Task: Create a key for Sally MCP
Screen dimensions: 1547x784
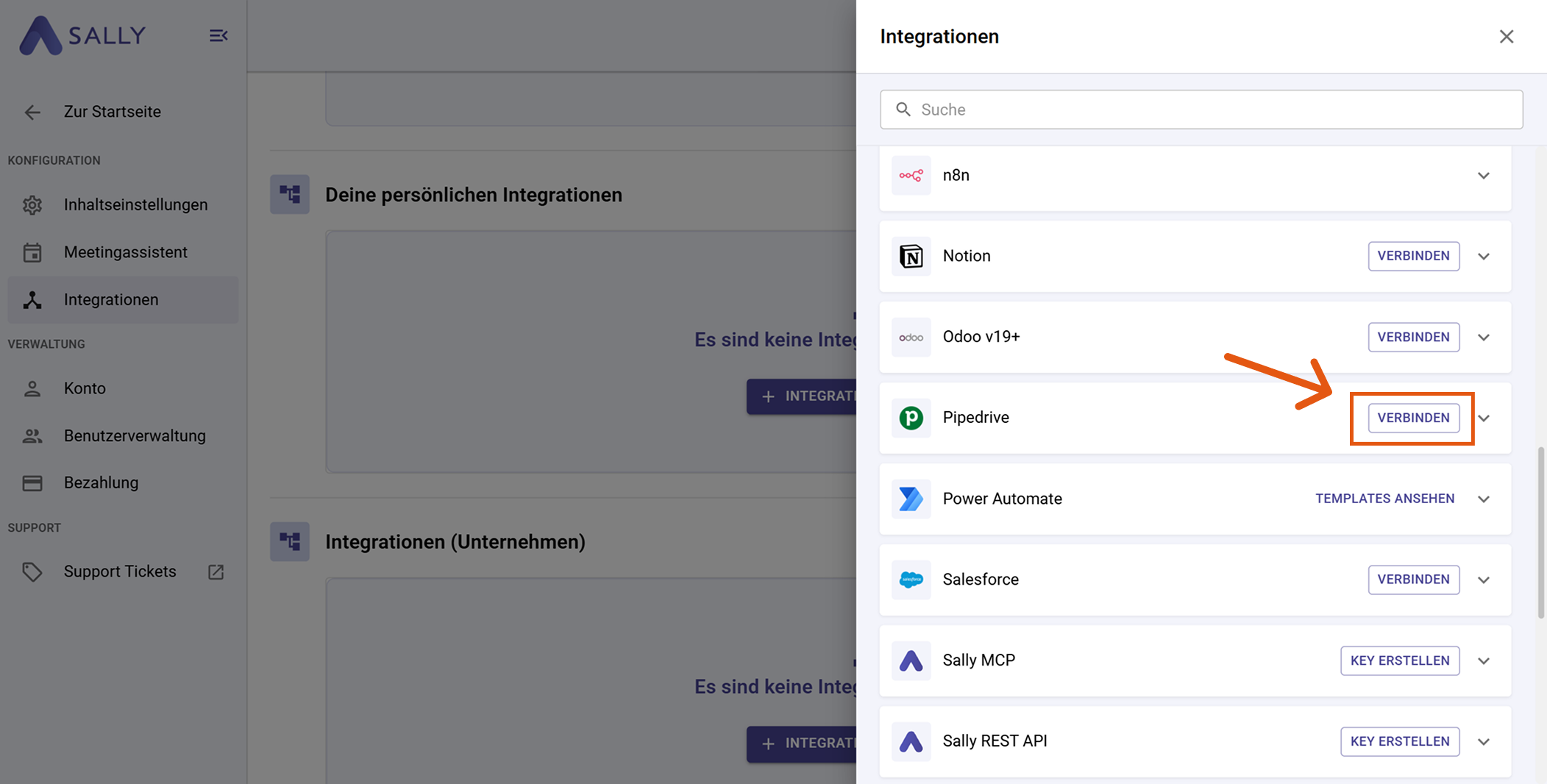Action: [1400, 660]
